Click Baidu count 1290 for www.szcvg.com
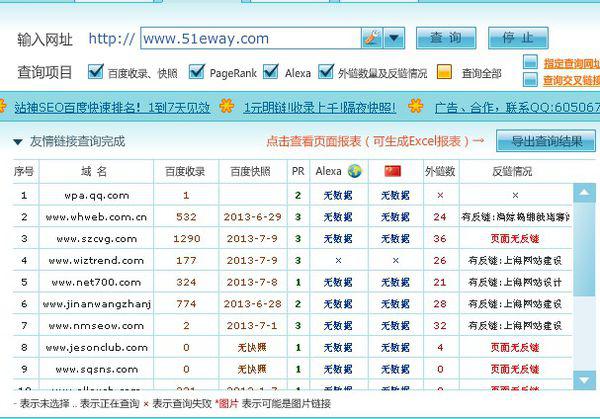600x419 pixels. [x=186, y=239]
